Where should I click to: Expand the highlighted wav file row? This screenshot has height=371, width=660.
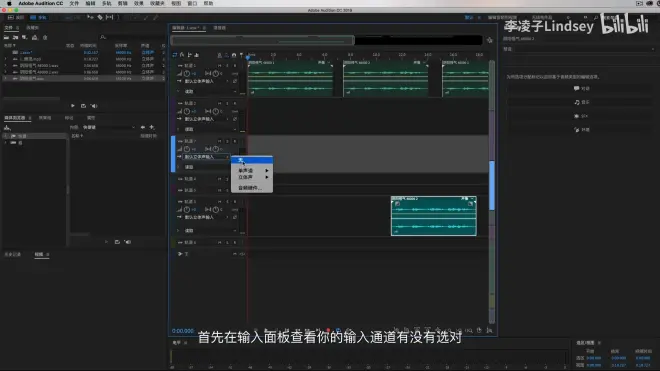(5, 78)
